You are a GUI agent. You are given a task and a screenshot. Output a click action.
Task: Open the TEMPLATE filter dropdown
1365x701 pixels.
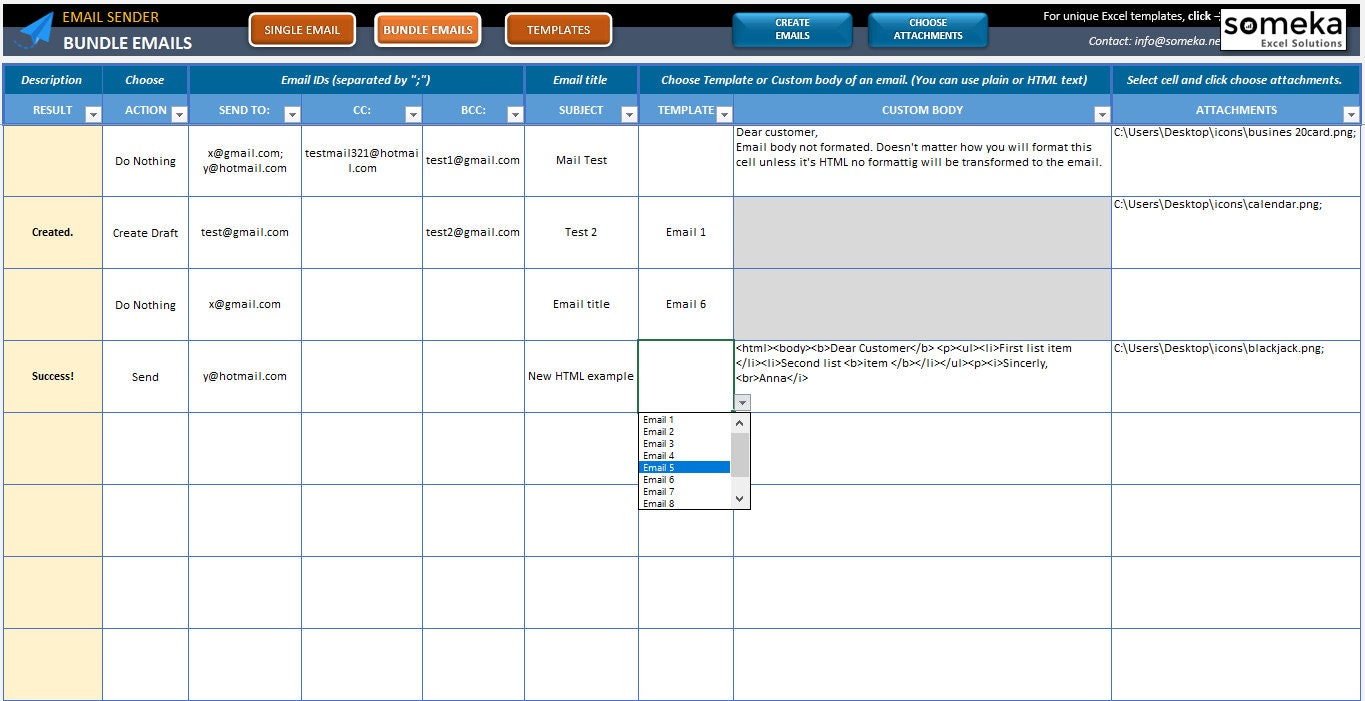click(725, 113)
